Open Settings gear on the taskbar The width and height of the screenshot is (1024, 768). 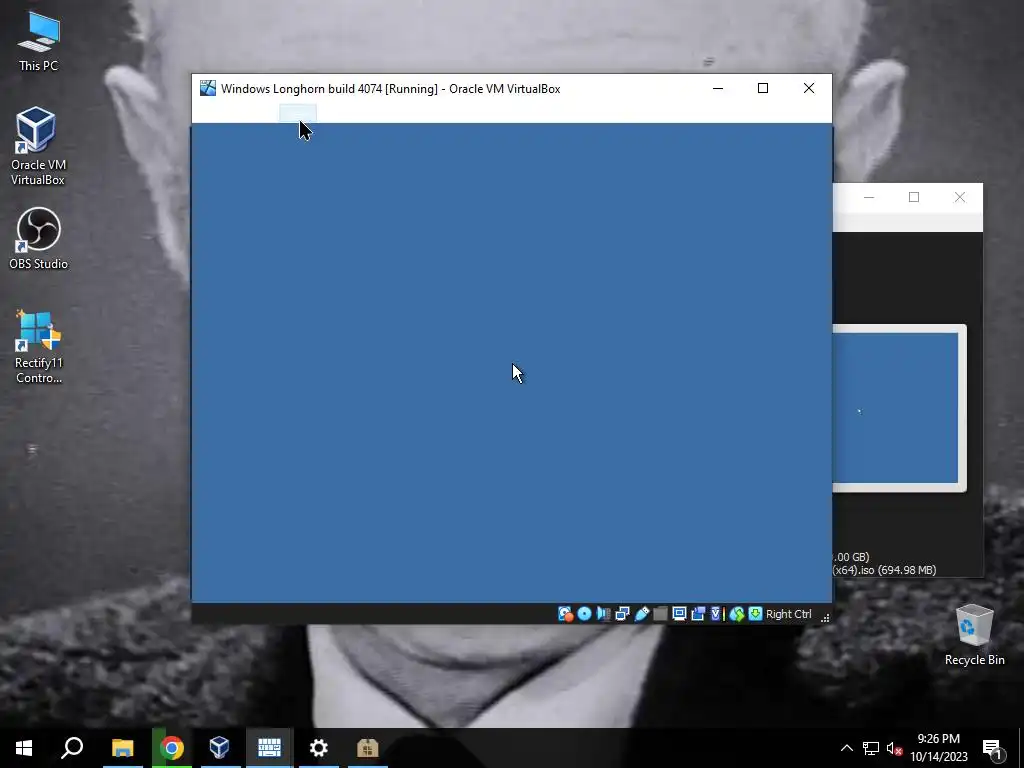point(319,748)
